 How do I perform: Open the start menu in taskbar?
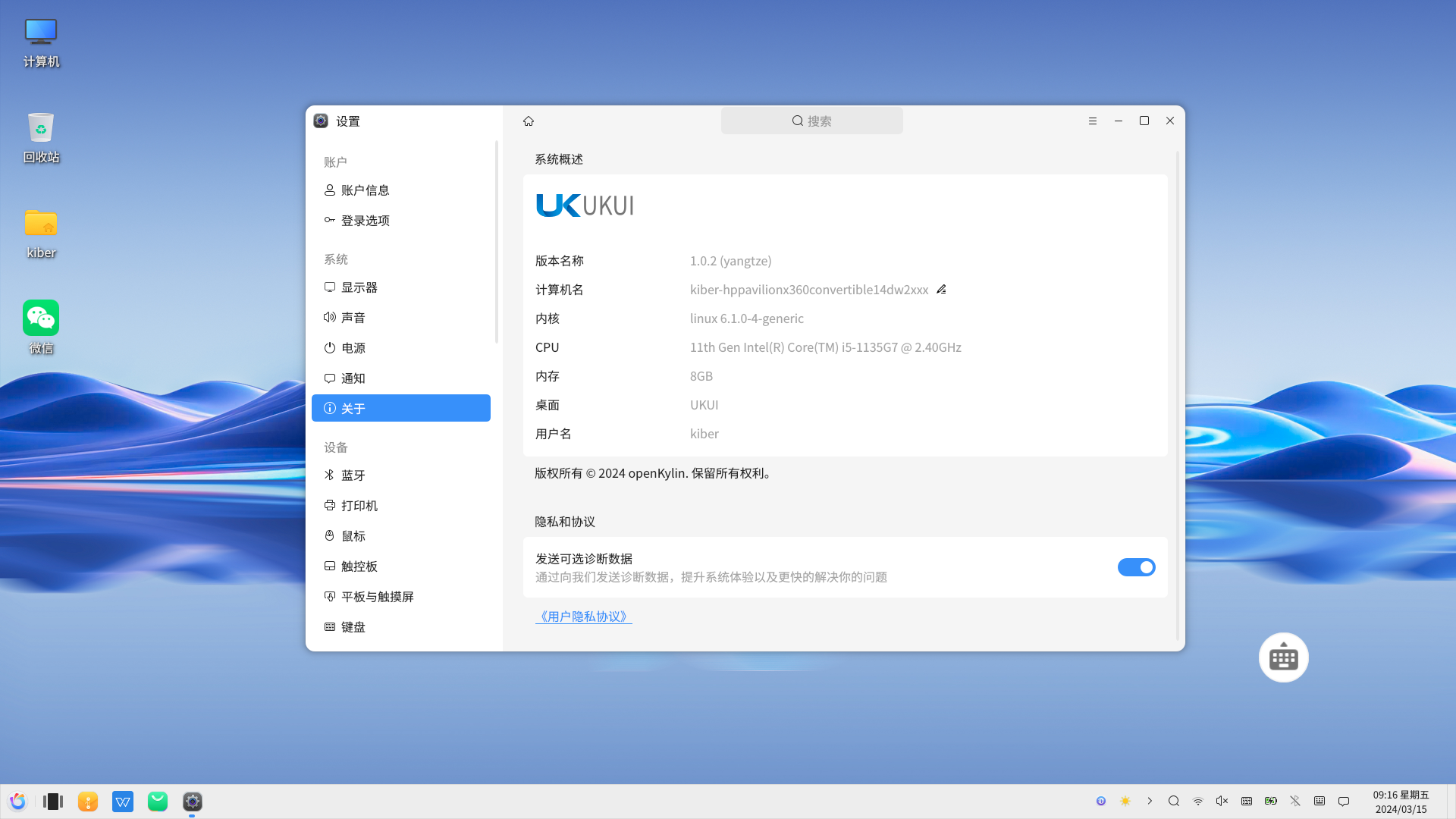[x=18, y=802]
